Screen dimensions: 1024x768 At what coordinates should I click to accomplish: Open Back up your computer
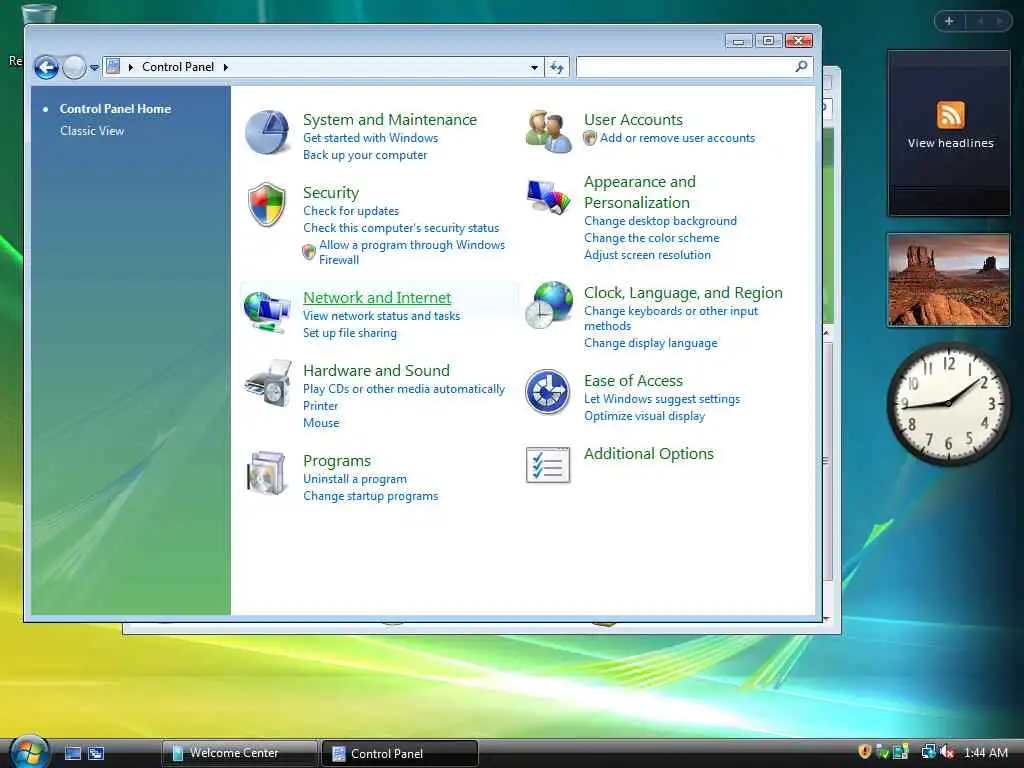tap(365, 155)
